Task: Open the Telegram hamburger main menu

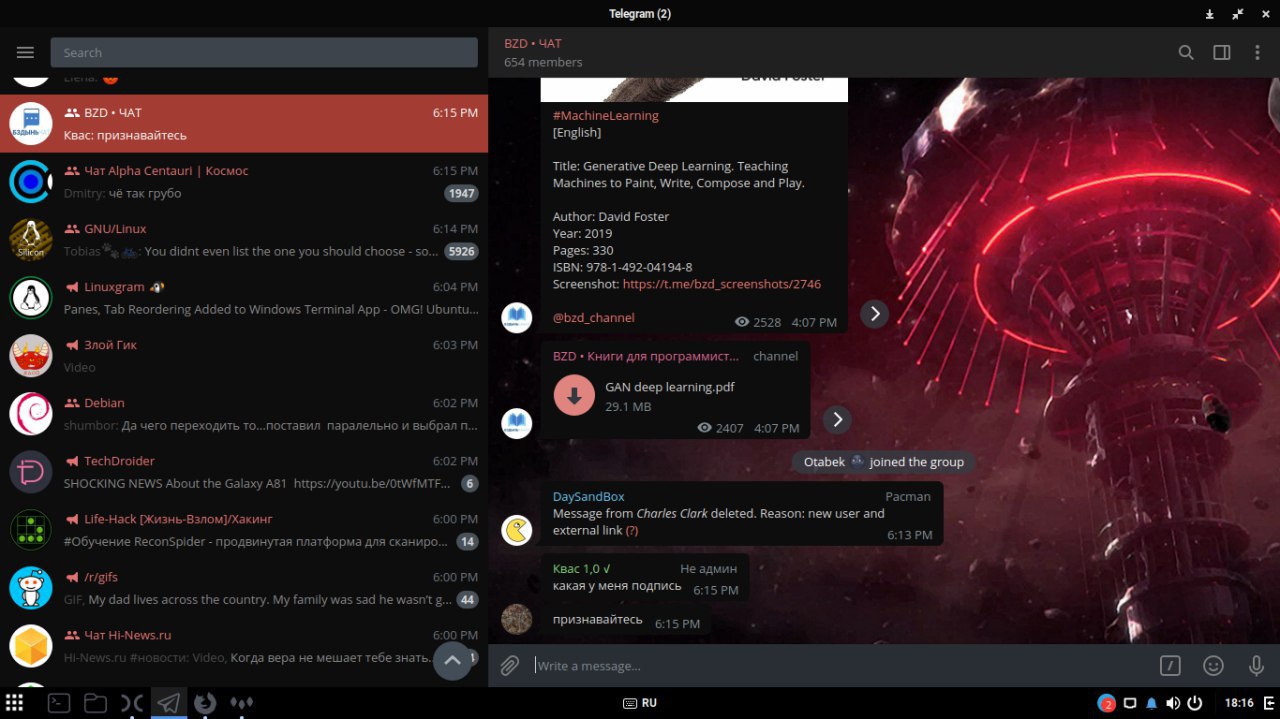Action: click(x=25, y=53)
